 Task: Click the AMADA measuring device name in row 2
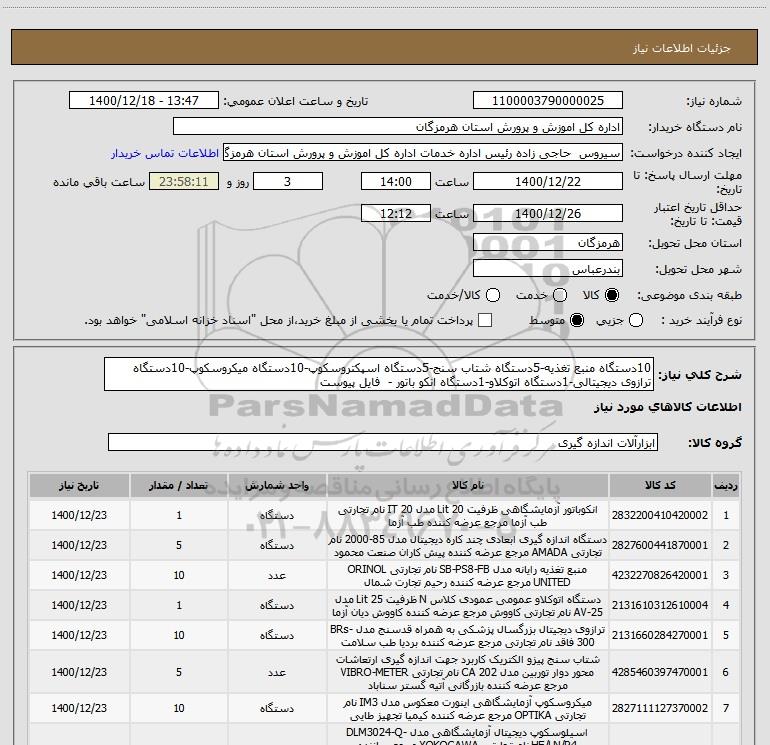[x=468, y=546]
